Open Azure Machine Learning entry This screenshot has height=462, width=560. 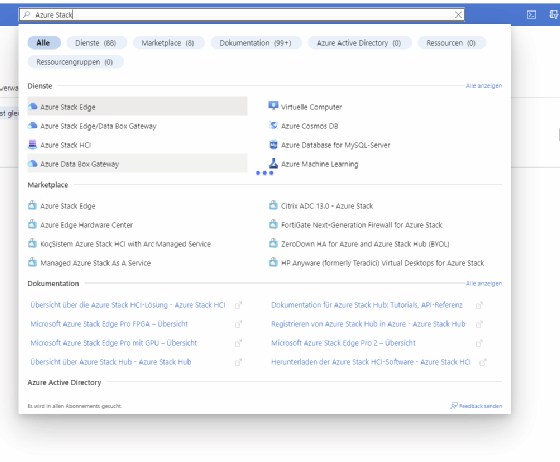pyautogui.click(x=319, y=164)
